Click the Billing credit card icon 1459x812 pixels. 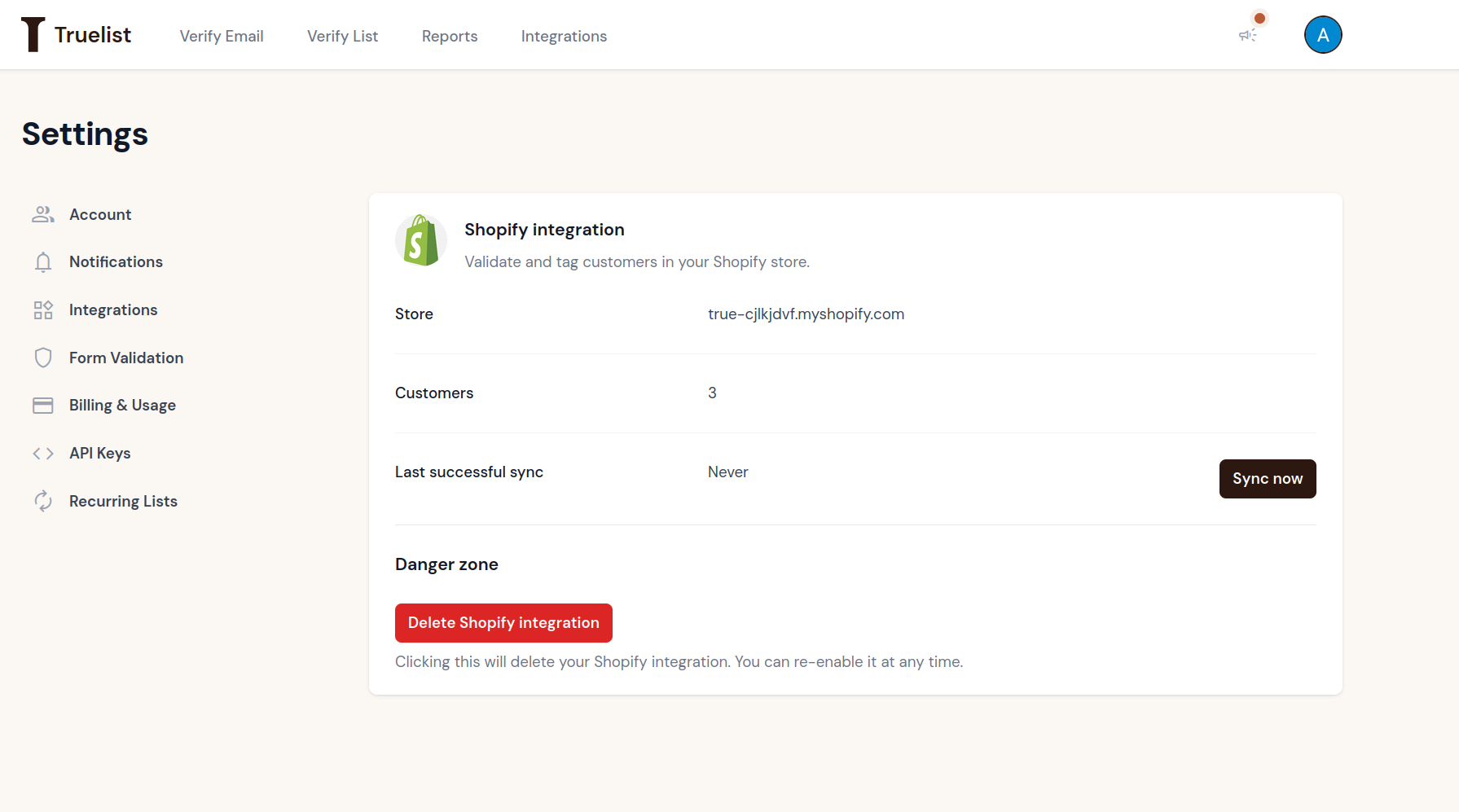43,406
